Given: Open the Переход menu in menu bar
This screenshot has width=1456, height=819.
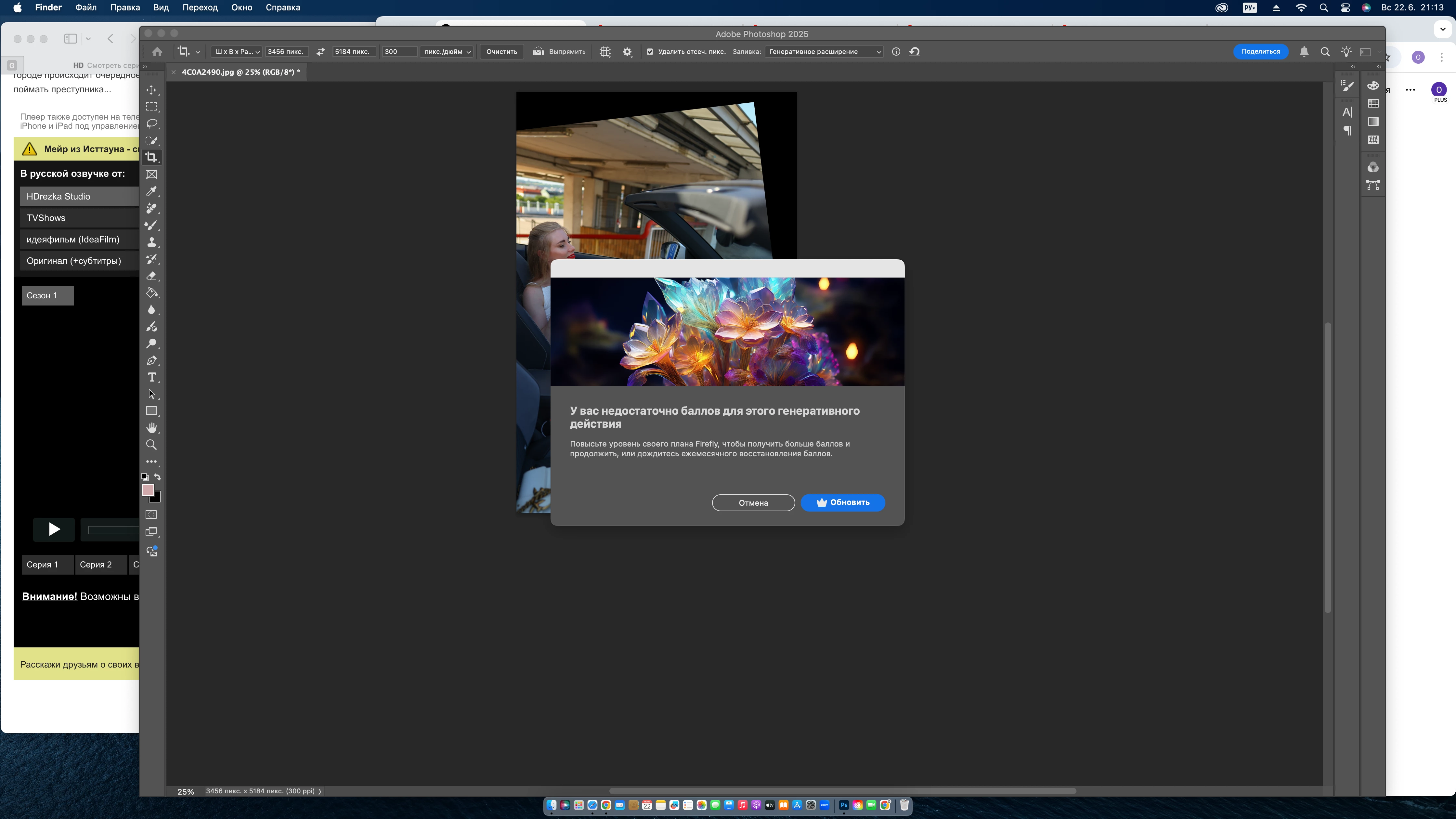Looking at the screenshot, I should pyautogui.click(x=200, y=7).
